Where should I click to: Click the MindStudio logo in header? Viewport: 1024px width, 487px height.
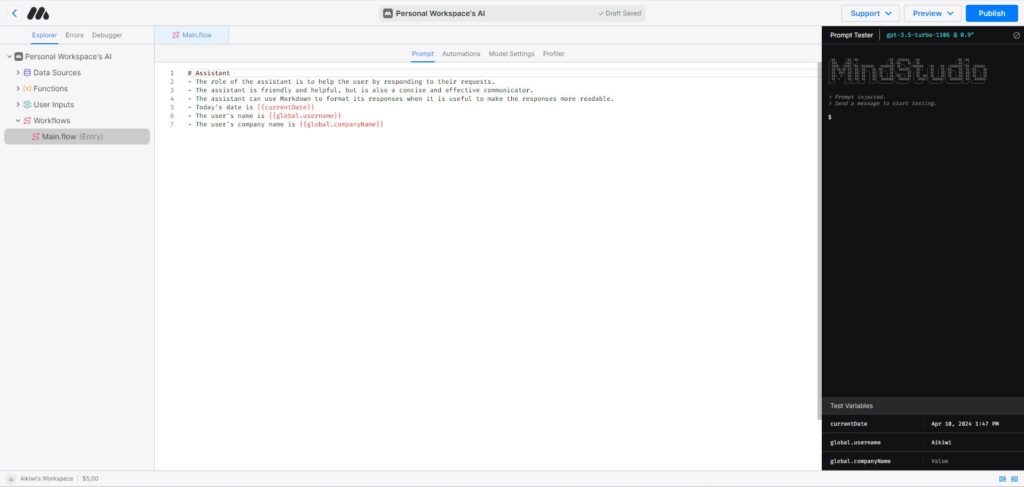point(38,13)
